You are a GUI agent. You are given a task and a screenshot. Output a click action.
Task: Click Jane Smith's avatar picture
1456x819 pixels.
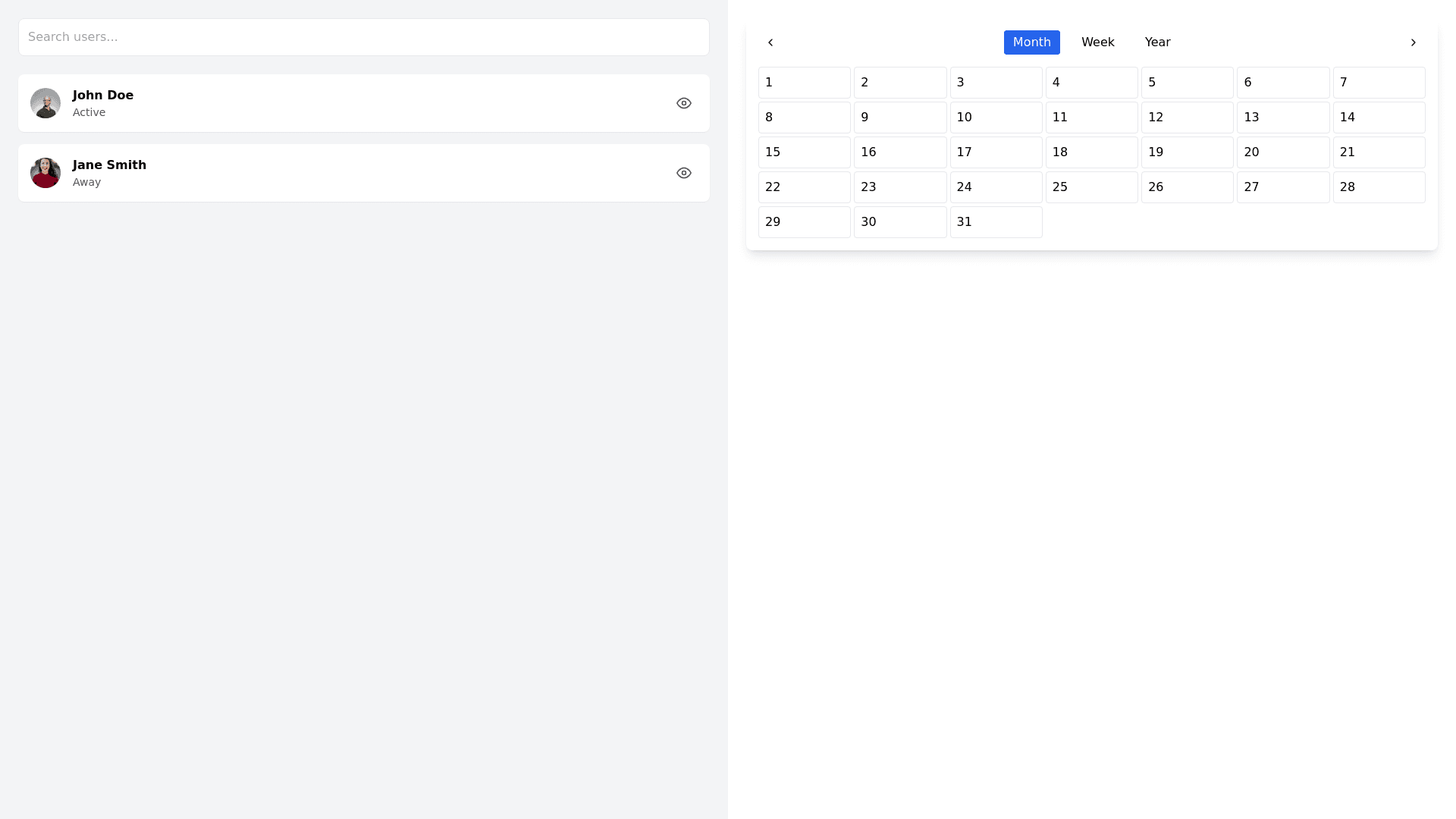click(x=45, y=173)
